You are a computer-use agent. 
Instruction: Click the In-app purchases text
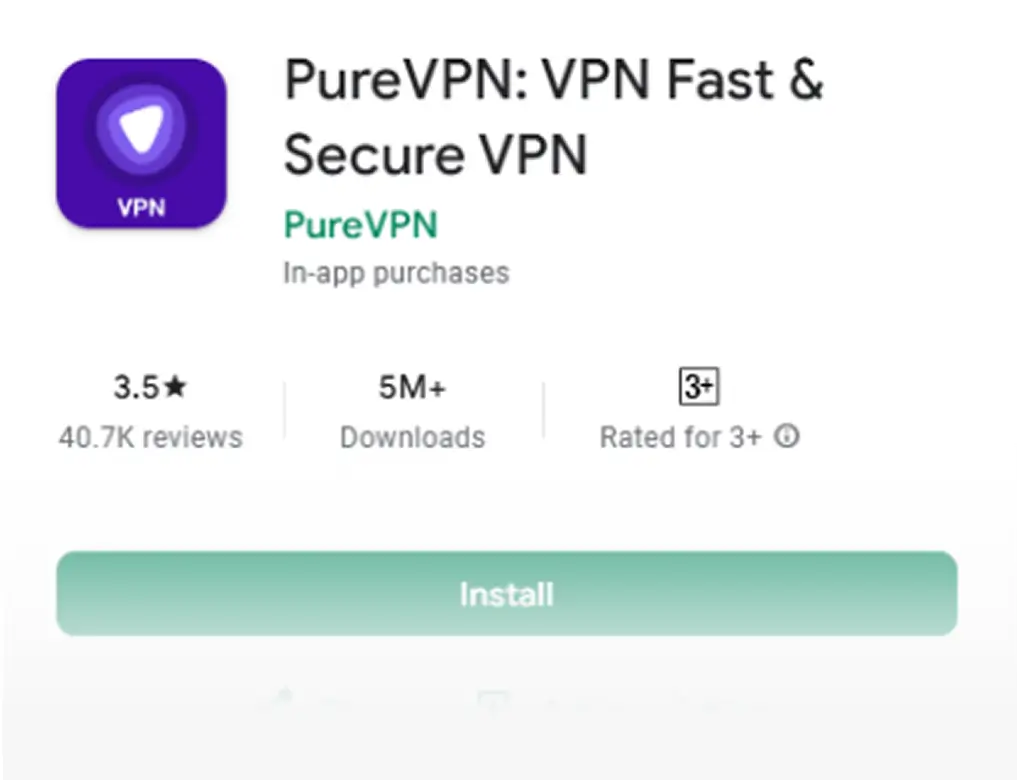(396, 273)
